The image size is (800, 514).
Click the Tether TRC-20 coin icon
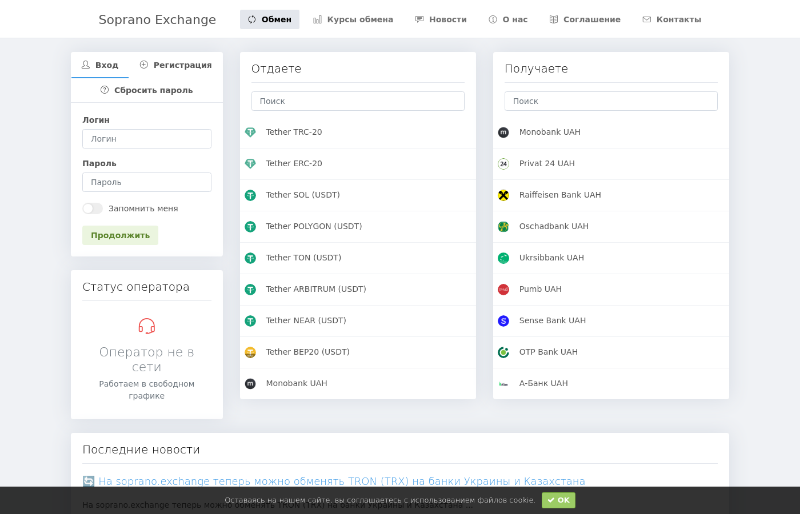250,132
